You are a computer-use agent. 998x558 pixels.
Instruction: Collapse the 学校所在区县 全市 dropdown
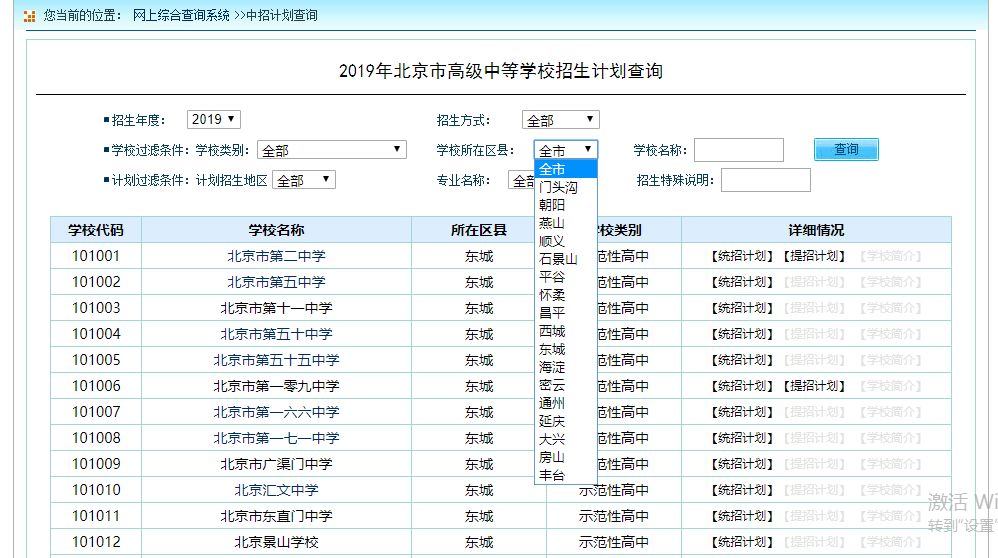click(565, 150)
